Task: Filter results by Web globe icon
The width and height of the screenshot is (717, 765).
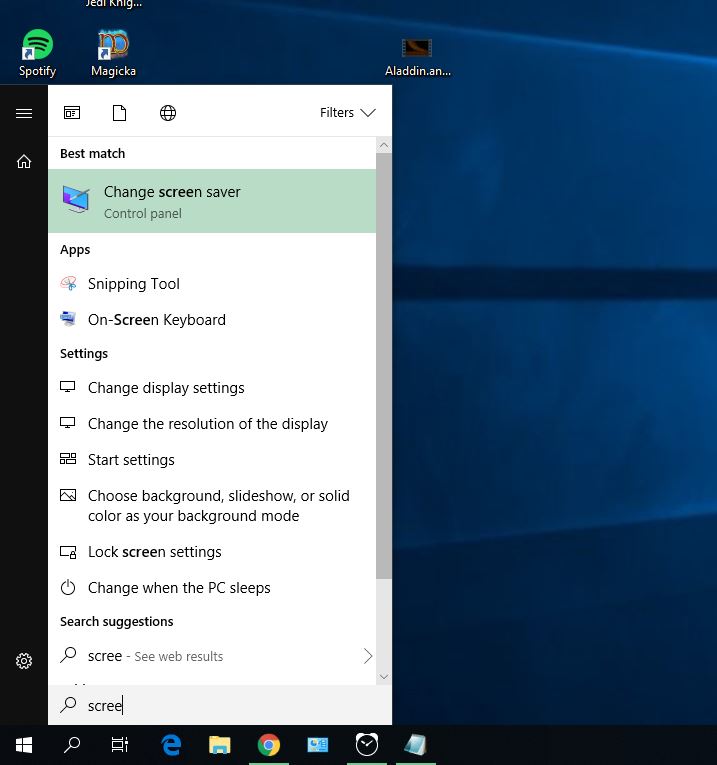Action: (x=168, y=113)
